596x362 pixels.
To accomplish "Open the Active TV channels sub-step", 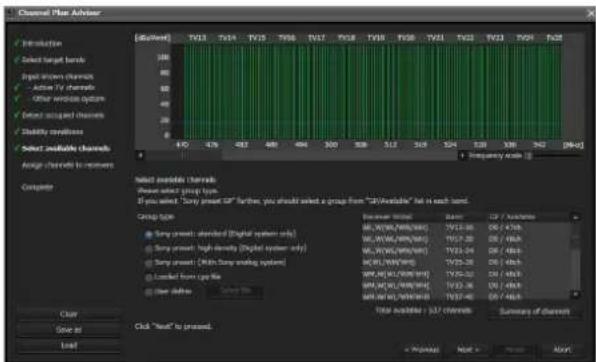I will click(63, 87).
